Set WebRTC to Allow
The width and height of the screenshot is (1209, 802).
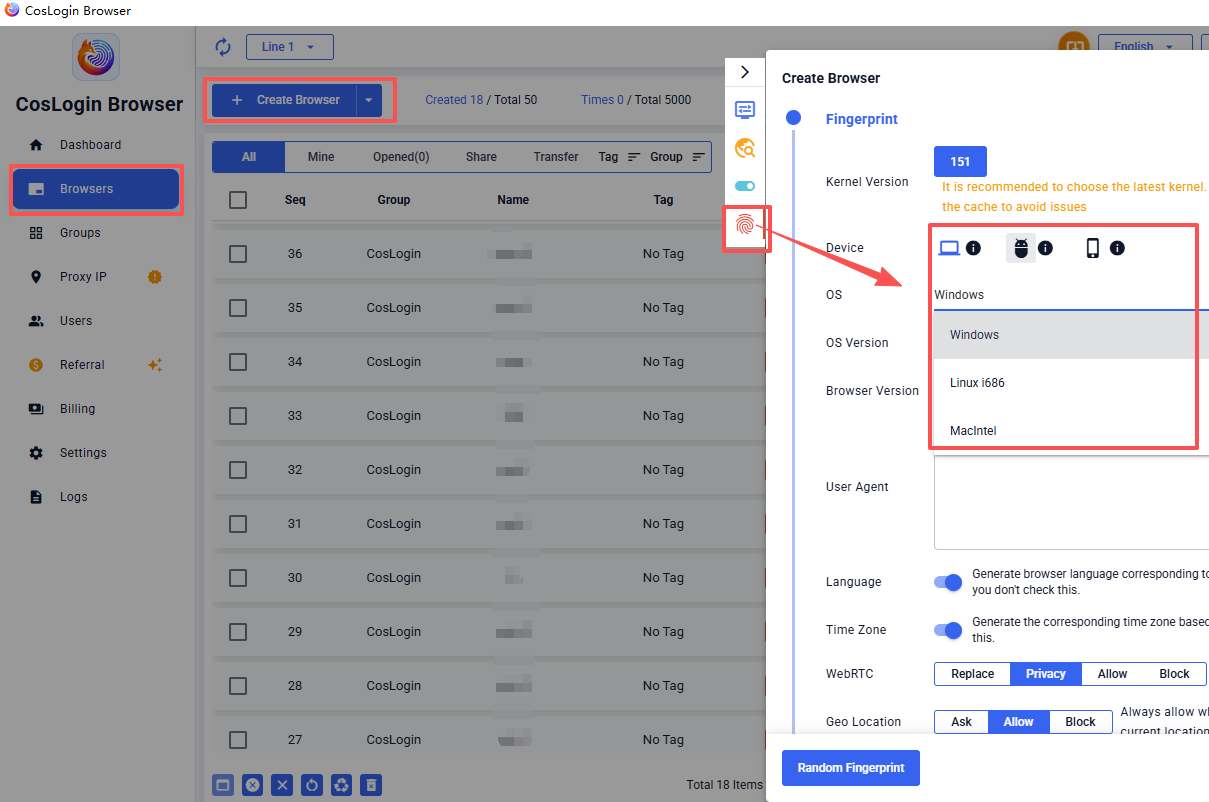pyautogui.click(x=1112, y=674)
